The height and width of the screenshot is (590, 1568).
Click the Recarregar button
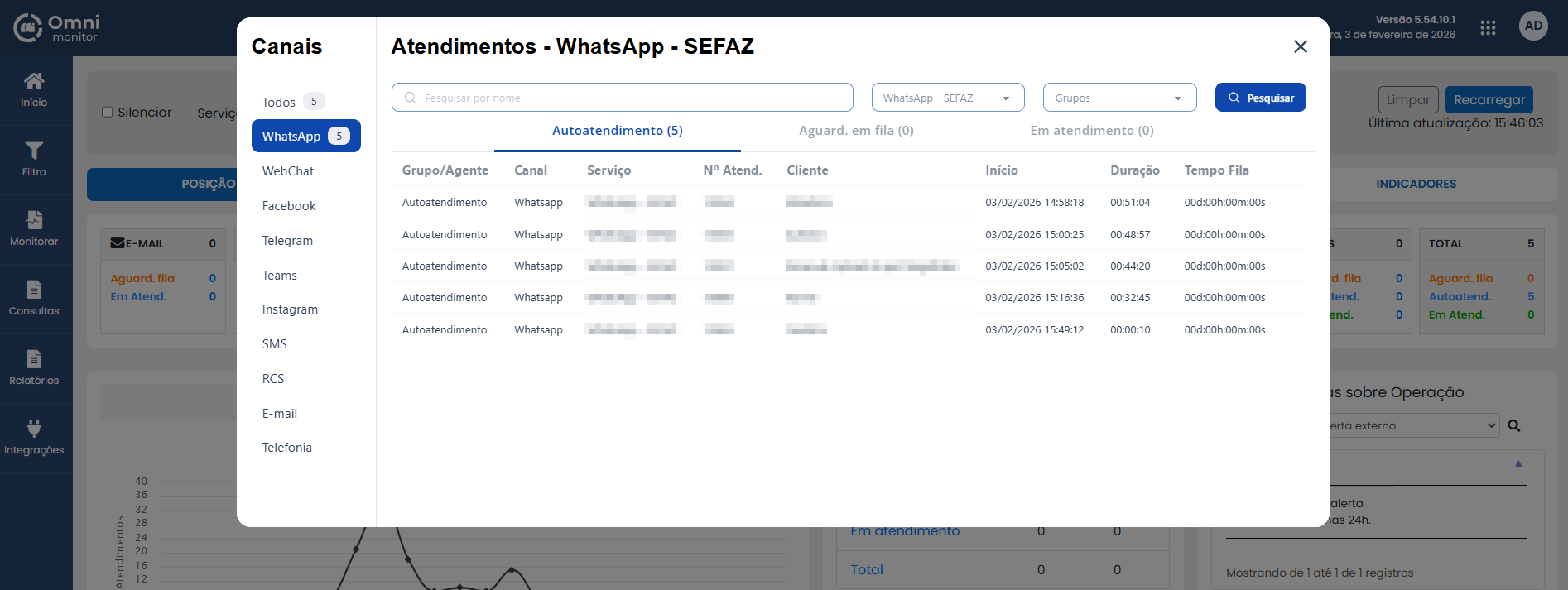coord(1489,100)
